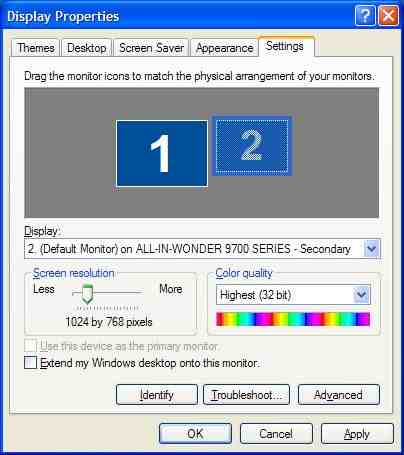Click the Identify button
The image size is (404, 455).
click(x=157, y=395)
